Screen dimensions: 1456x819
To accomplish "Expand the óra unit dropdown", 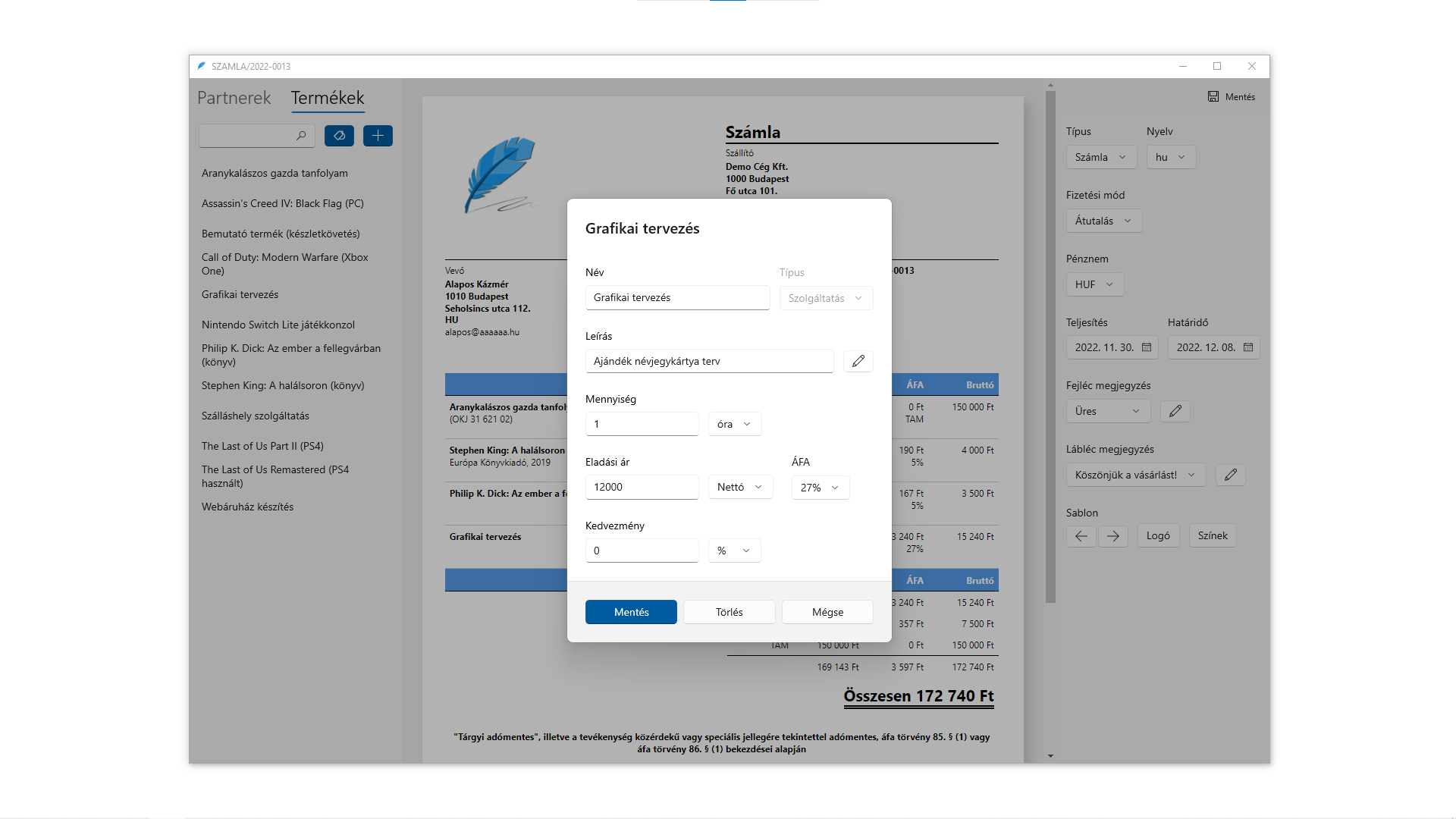I will pyautogui.click(x=734, y=424).
